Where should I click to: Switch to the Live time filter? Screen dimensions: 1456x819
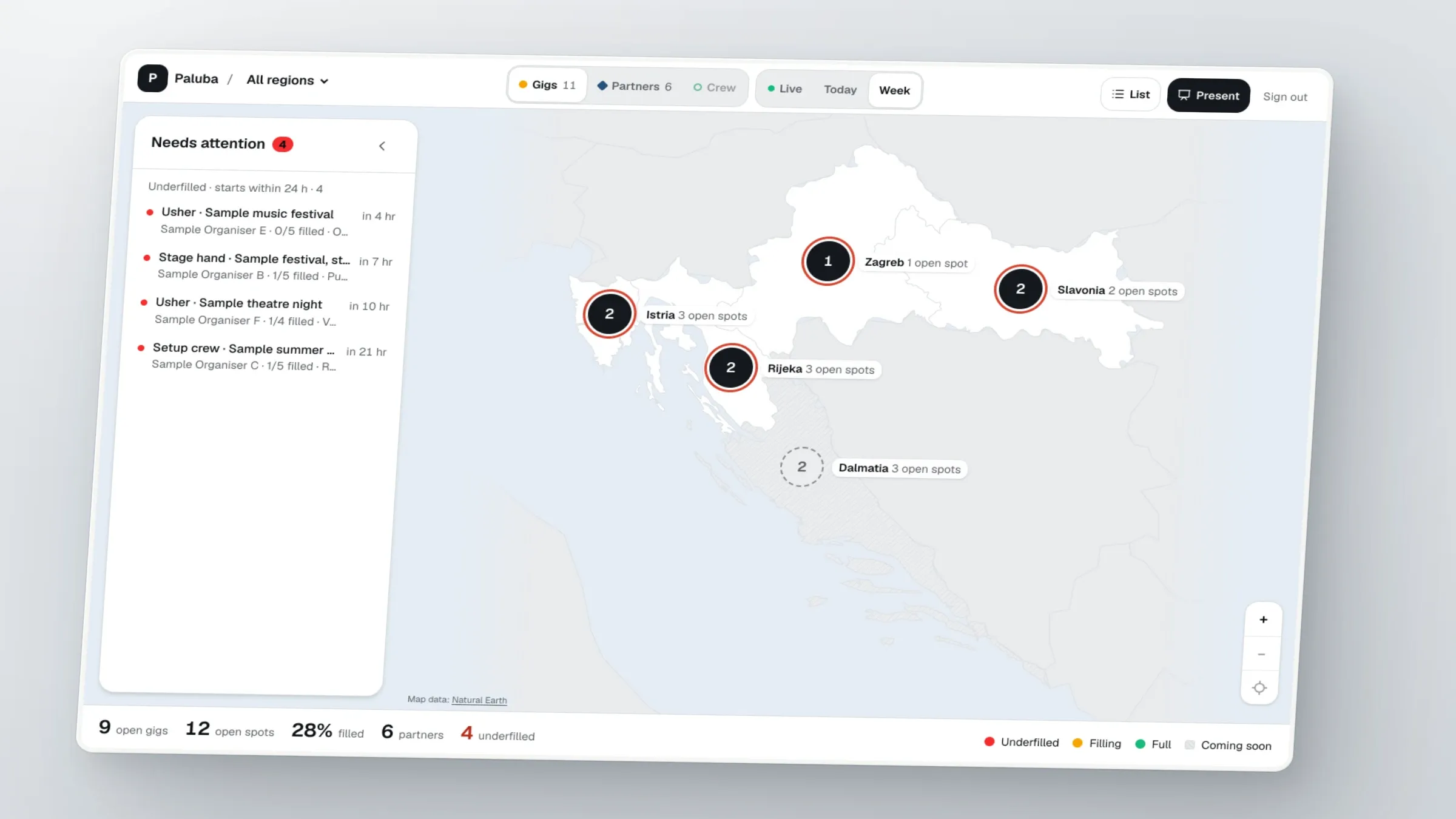tap(784, 89)
